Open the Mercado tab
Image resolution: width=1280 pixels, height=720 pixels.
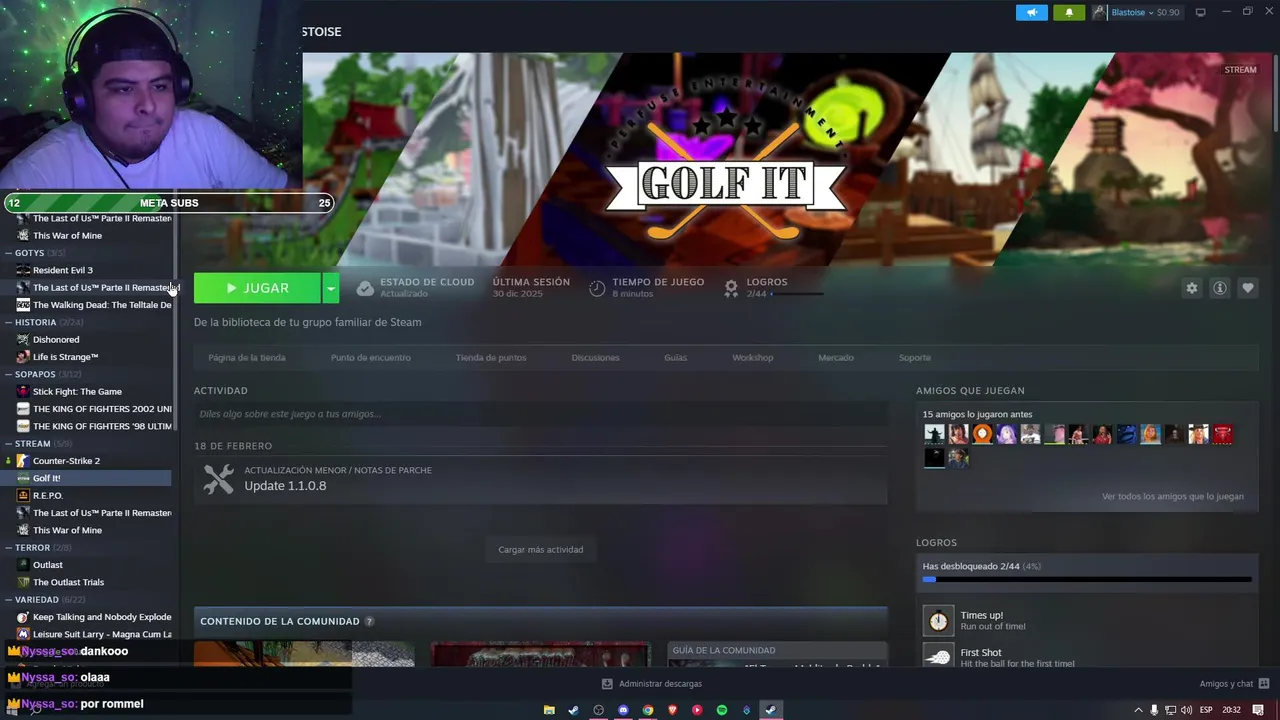tap(836, 357)
